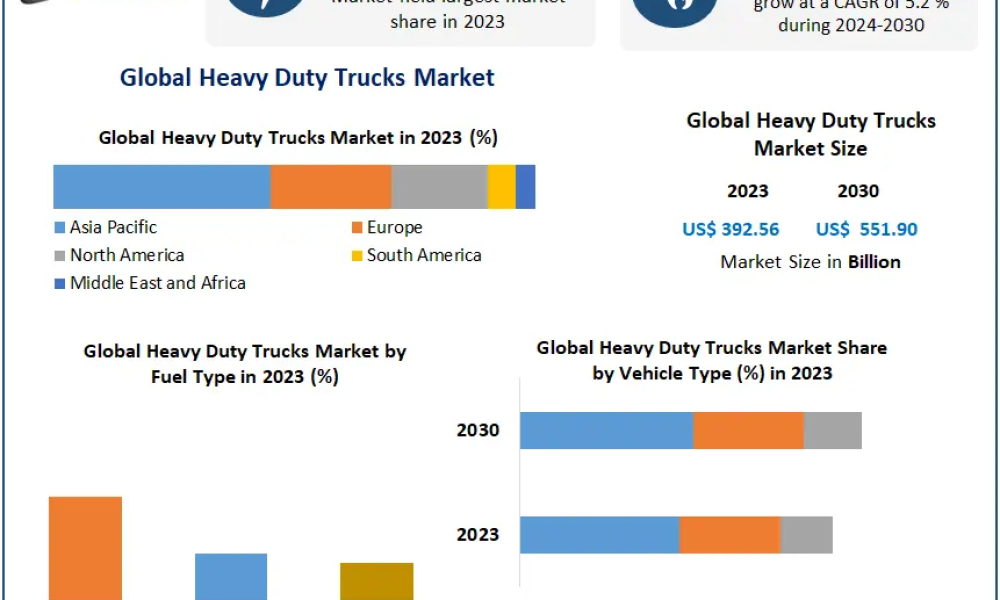This screenshot has width=1000, height=600.
Task: Click the Europe legend color square
Action: (x=357, y=228)
